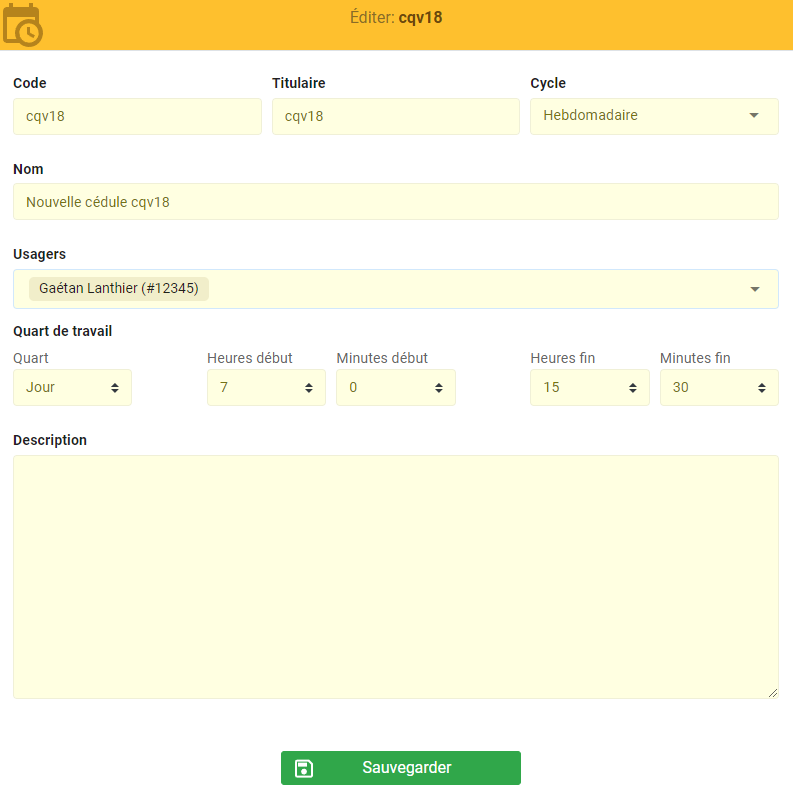This screenshot has height=797, width=793.
Task: Click the Quart de travail section label
Action: (x=63, y=331)
